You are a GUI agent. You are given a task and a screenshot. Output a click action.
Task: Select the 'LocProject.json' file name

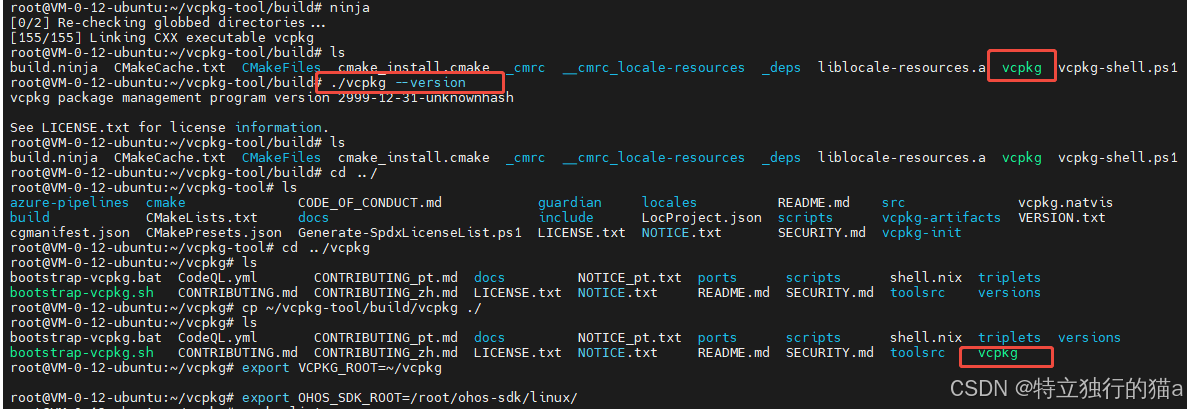coord(701,217)
